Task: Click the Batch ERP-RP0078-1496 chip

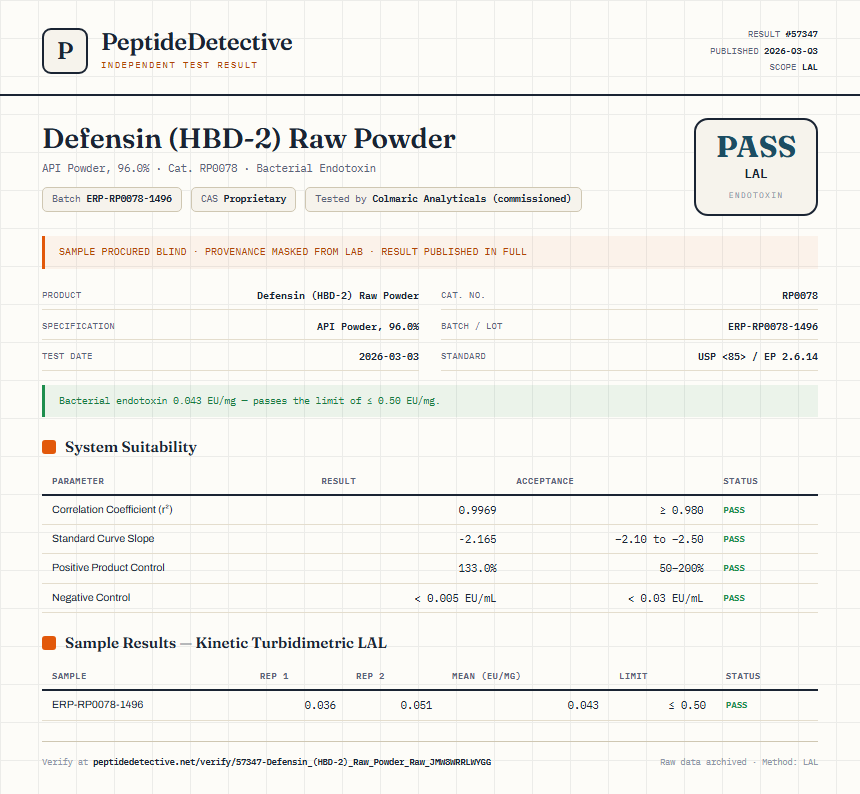Action: [x=112, y=199]
